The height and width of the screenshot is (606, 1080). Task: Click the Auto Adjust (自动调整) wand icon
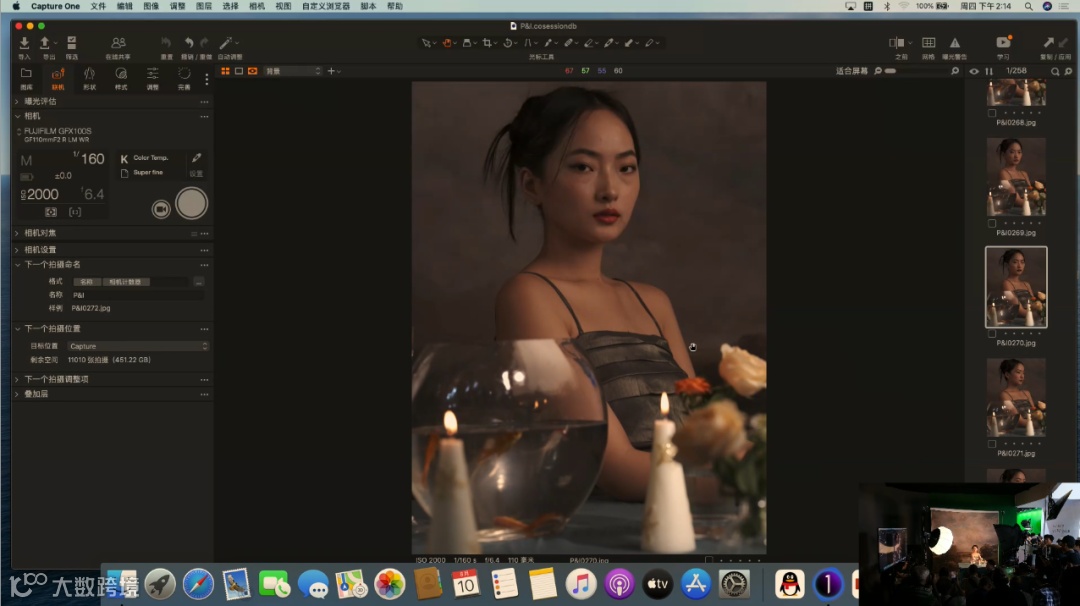[x=226, y=43]
